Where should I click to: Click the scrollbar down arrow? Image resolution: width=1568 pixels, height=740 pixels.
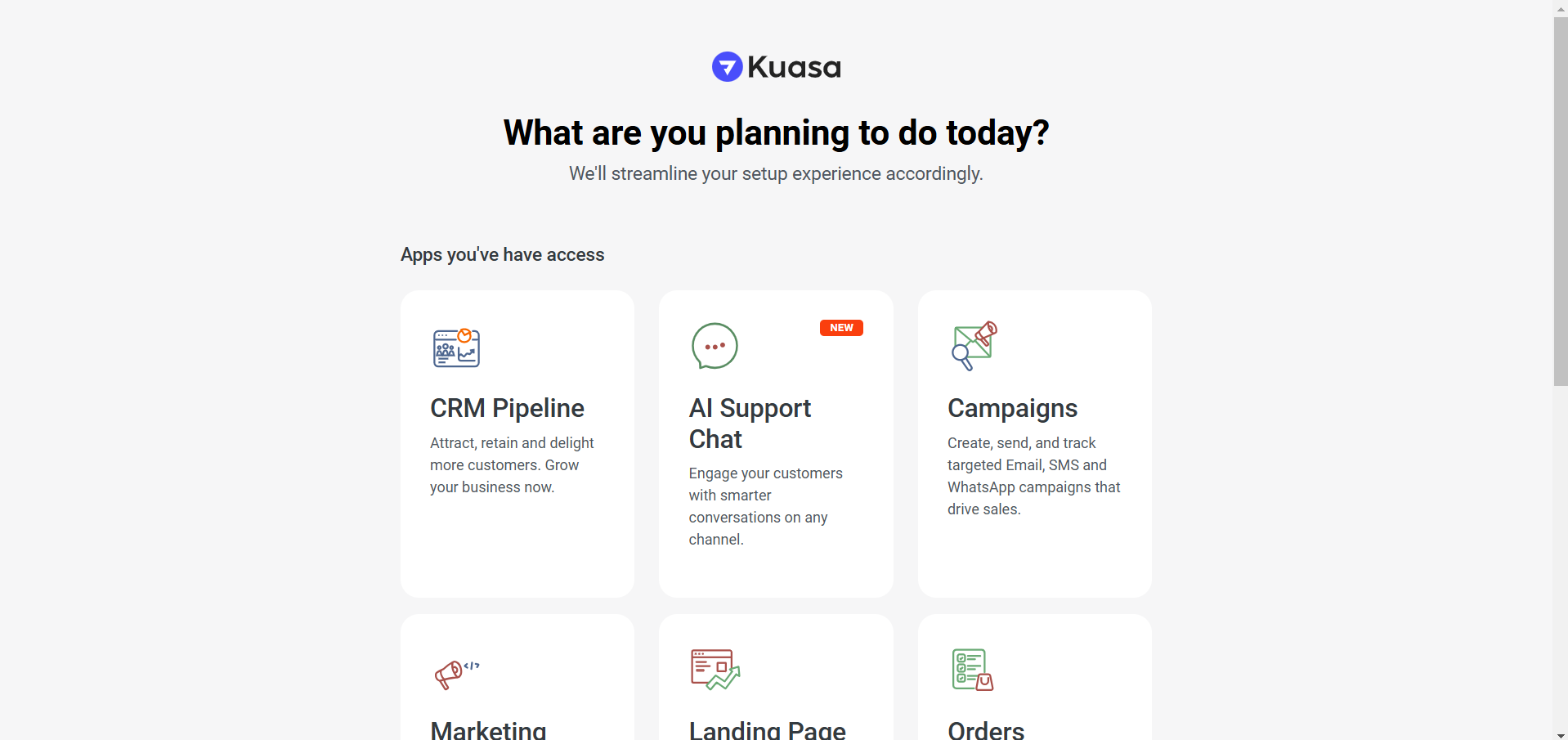(1561, 733)
